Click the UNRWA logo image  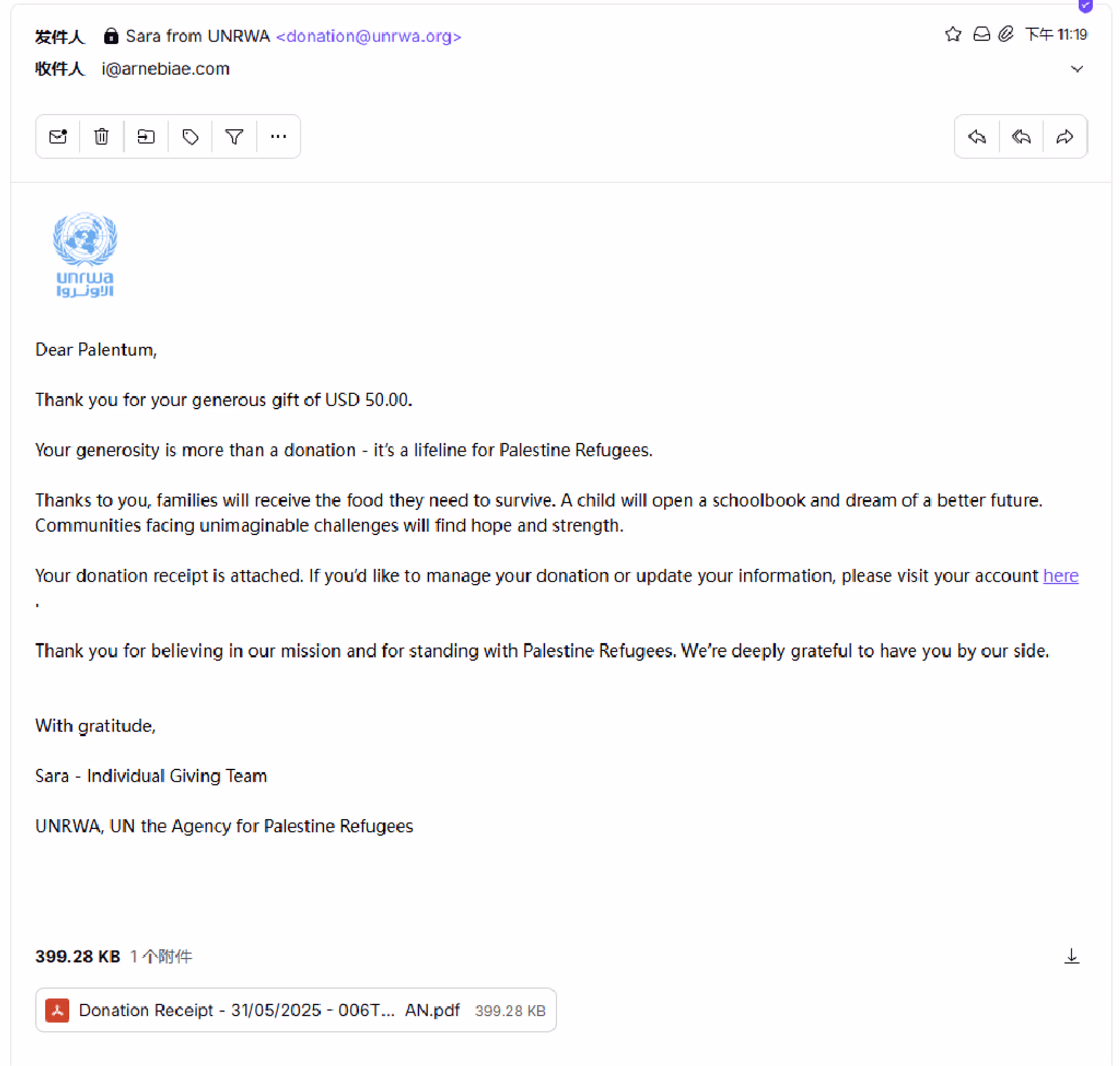coord(85,254)
